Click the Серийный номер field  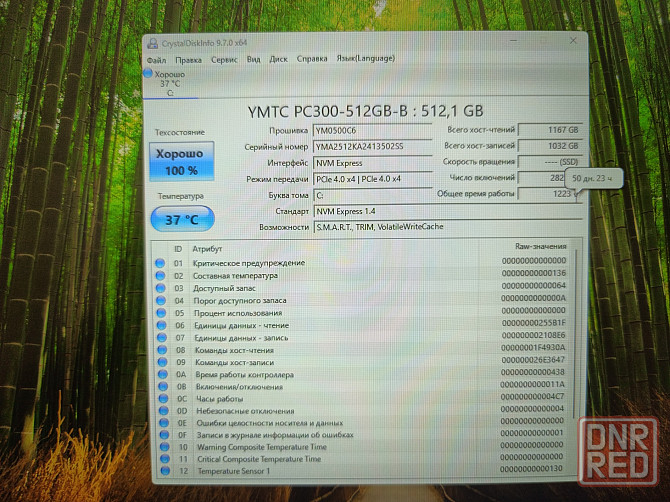(x=371, y=146)
